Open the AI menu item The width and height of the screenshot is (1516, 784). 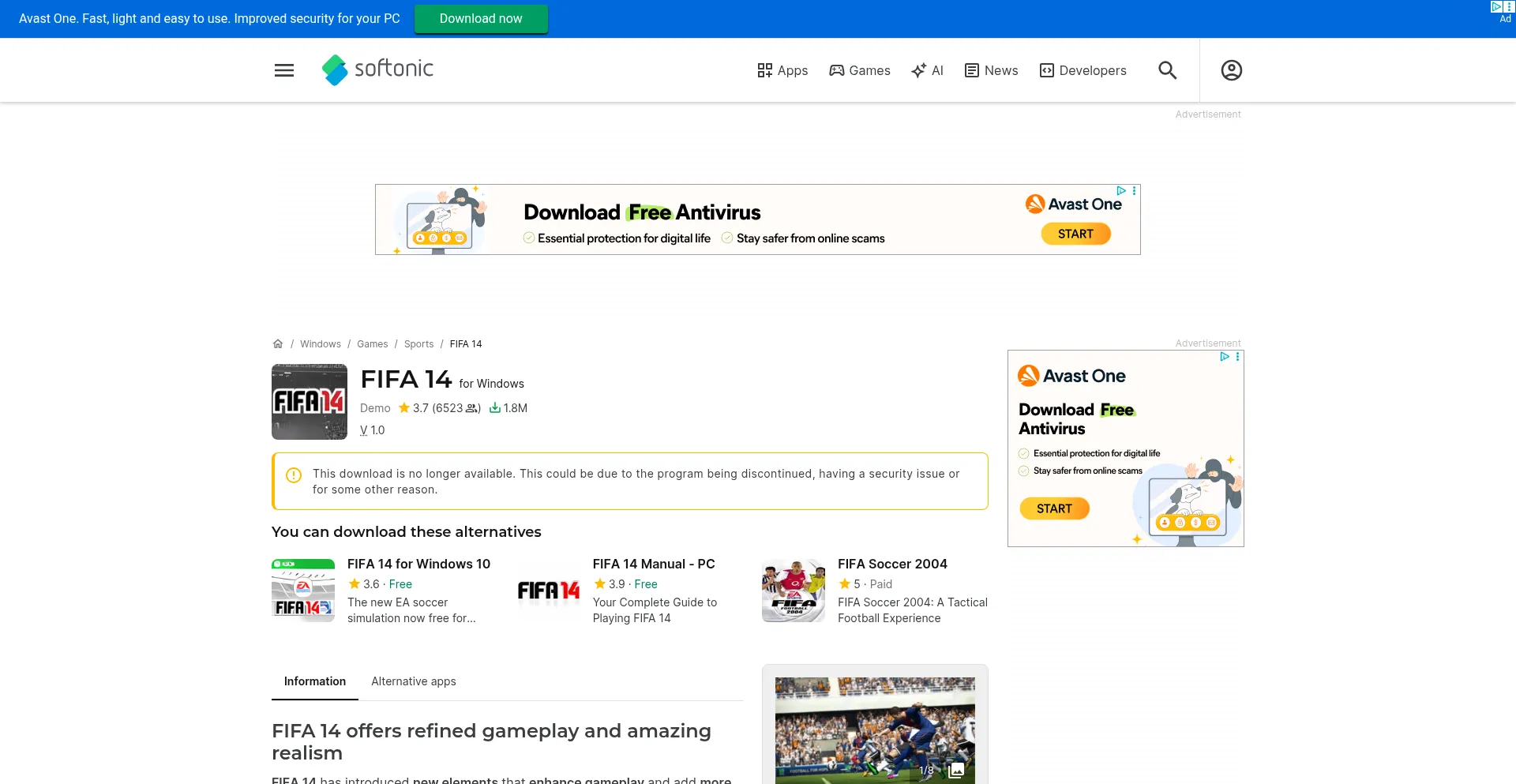point(927,70)
